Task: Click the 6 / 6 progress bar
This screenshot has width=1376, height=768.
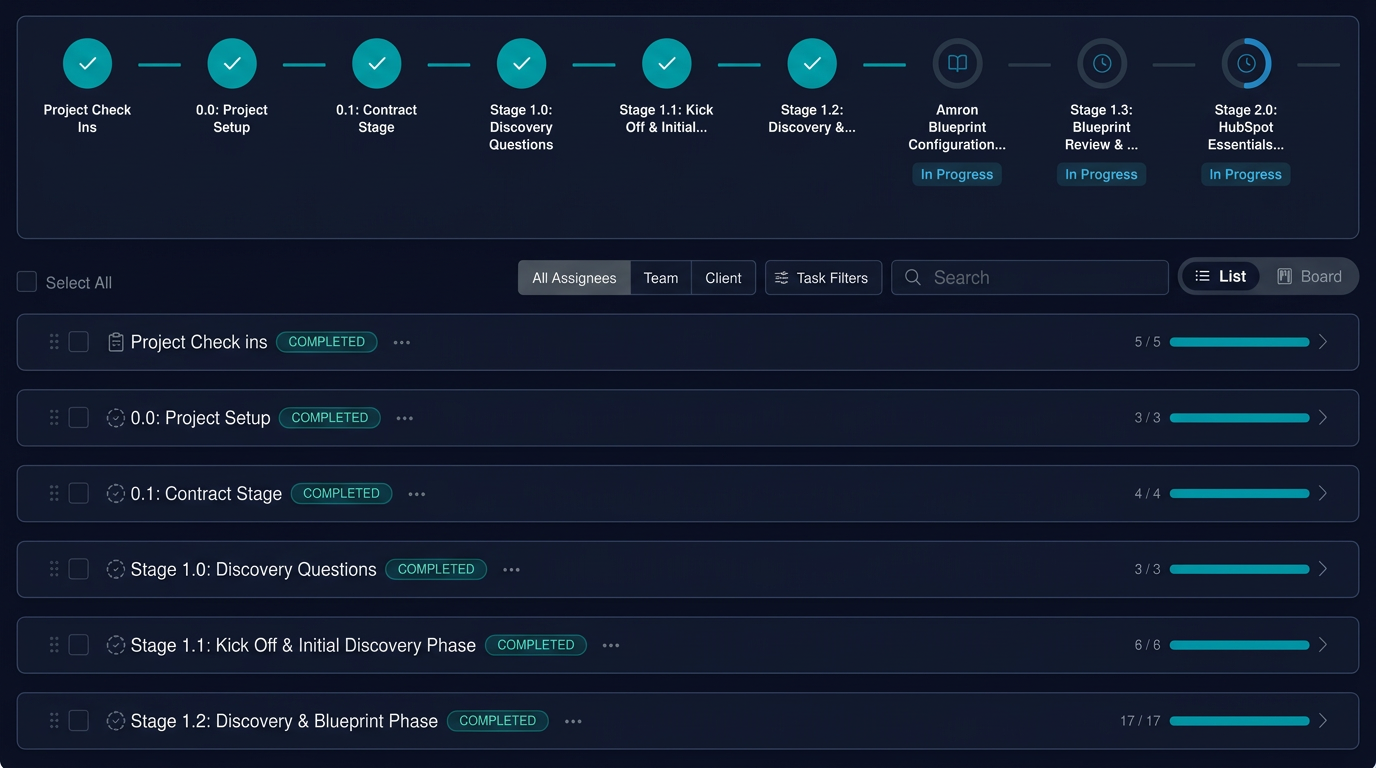Action: [x=1239, y=645]
